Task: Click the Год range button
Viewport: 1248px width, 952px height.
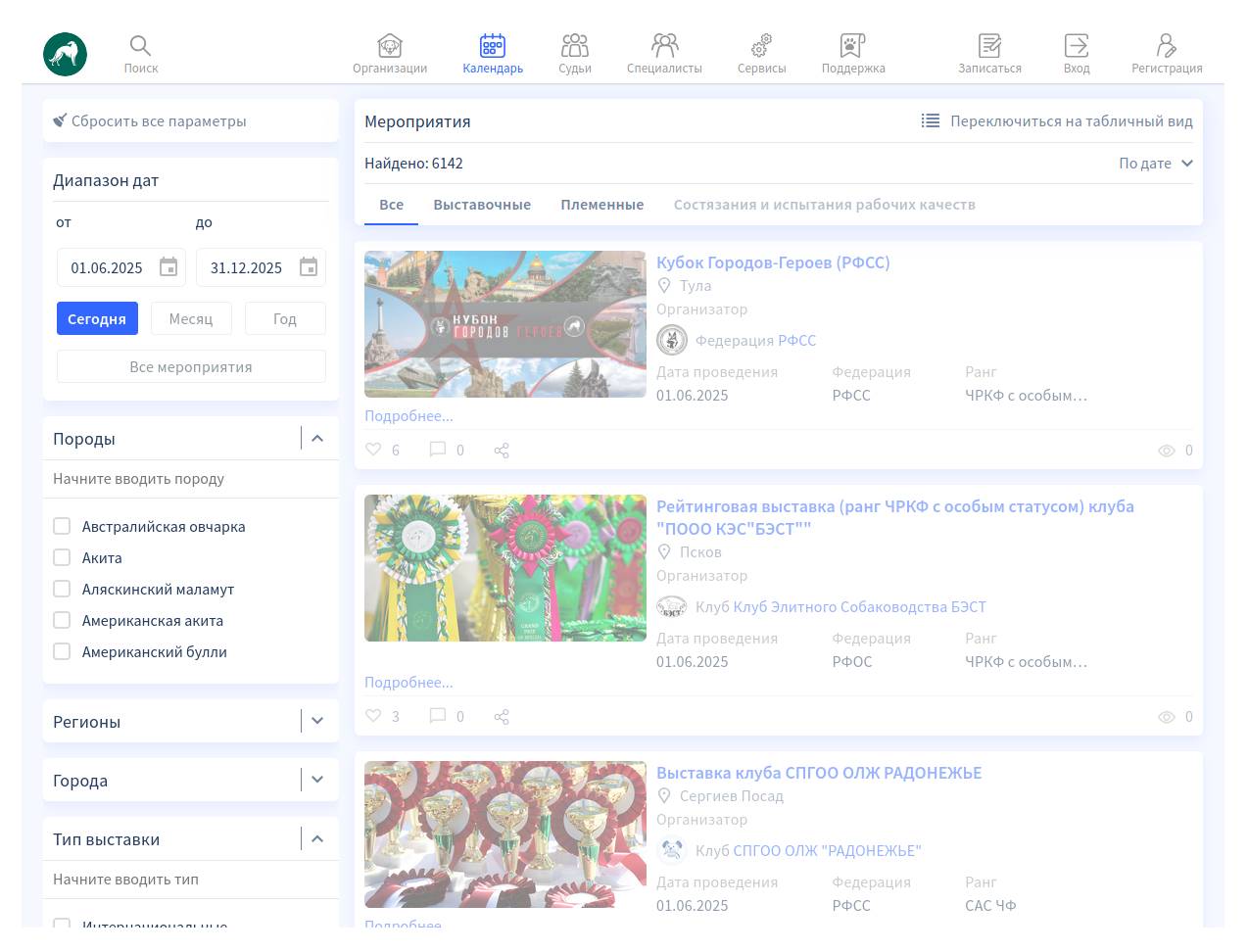Action: tap(285, 318)
